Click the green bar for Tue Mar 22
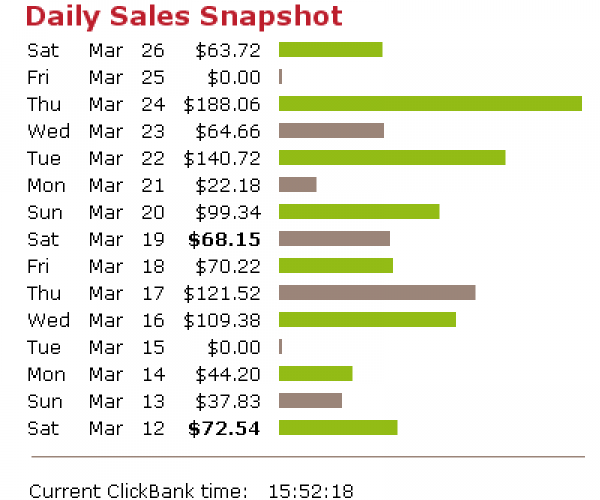Image resolution: width=600 pixels, height=500 pixels. click(392, 158)
